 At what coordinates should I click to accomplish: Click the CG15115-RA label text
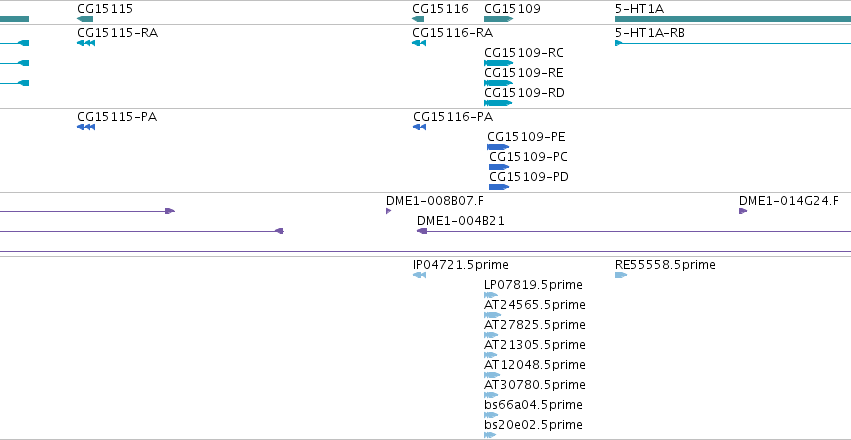pyautogui.click(x=118, y=33)
